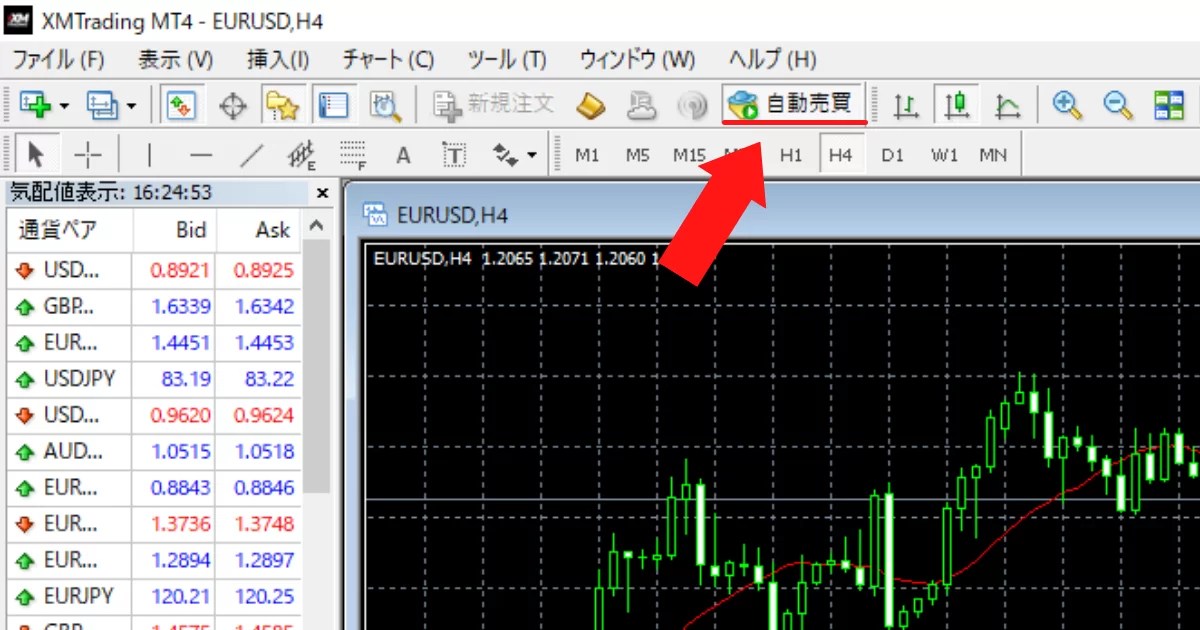Click the New Chart green plus icon

point(35,104)
